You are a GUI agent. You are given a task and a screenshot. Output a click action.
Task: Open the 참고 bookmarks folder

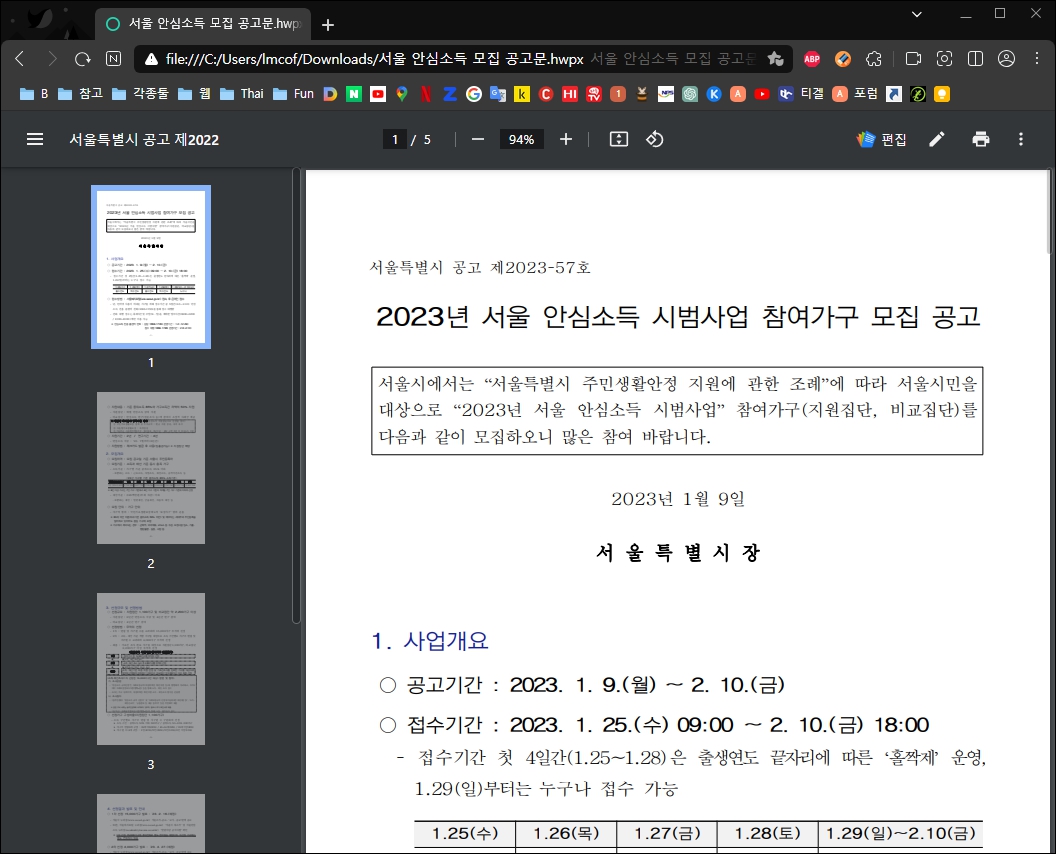81,94
